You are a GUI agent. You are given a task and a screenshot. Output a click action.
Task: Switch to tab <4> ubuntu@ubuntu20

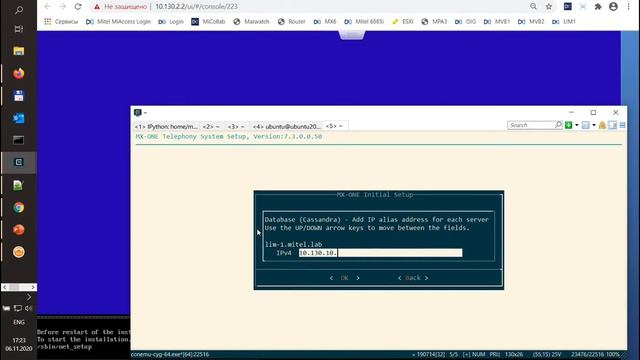point(287,127)
